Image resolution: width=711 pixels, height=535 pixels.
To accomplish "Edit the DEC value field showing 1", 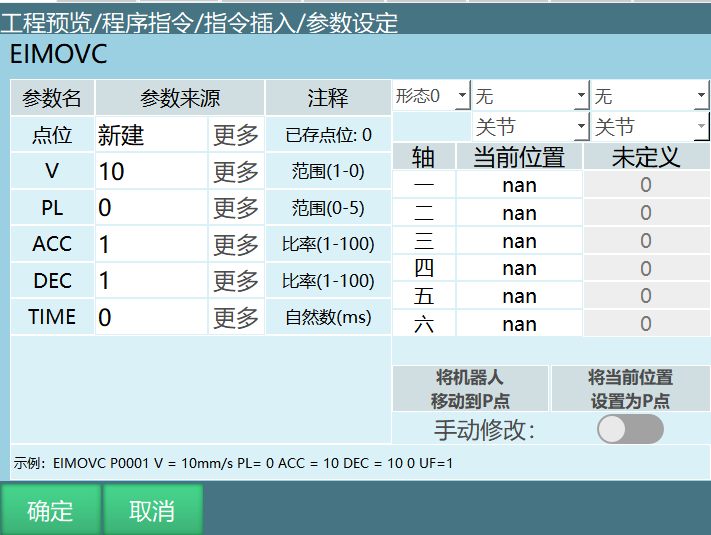I will coord(151,281).
